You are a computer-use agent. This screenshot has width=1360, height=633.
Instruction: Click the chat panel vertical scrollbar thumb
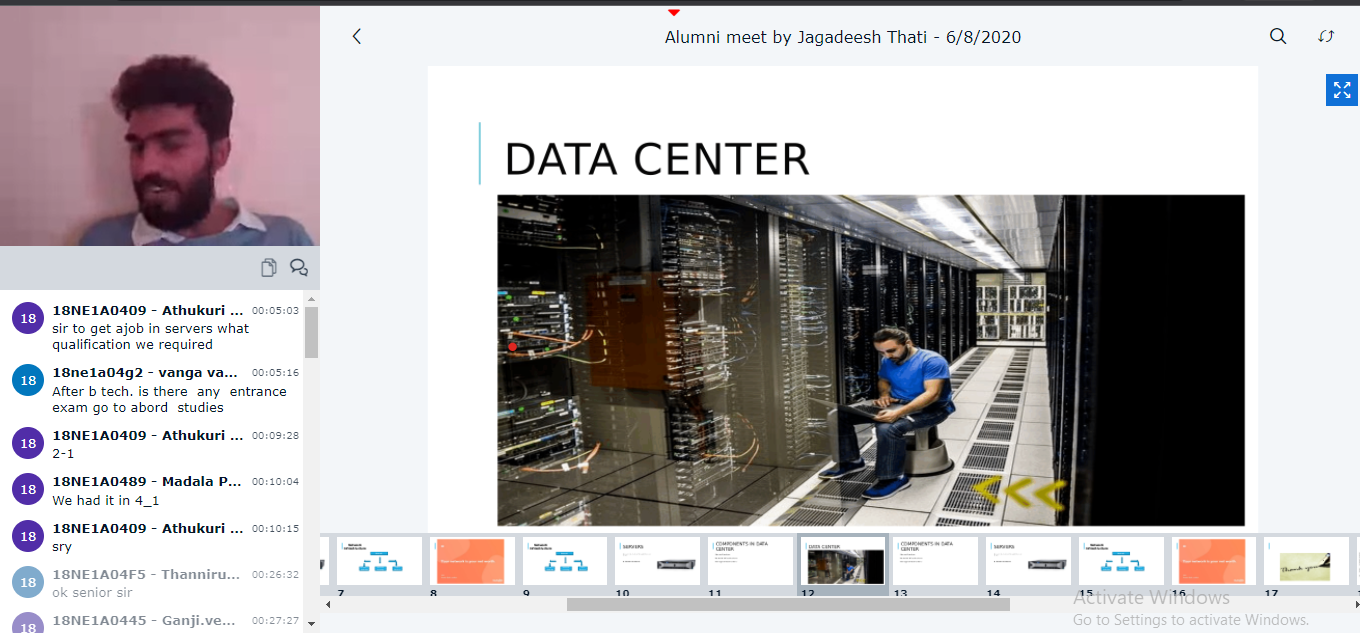click(x=312, y=332)
